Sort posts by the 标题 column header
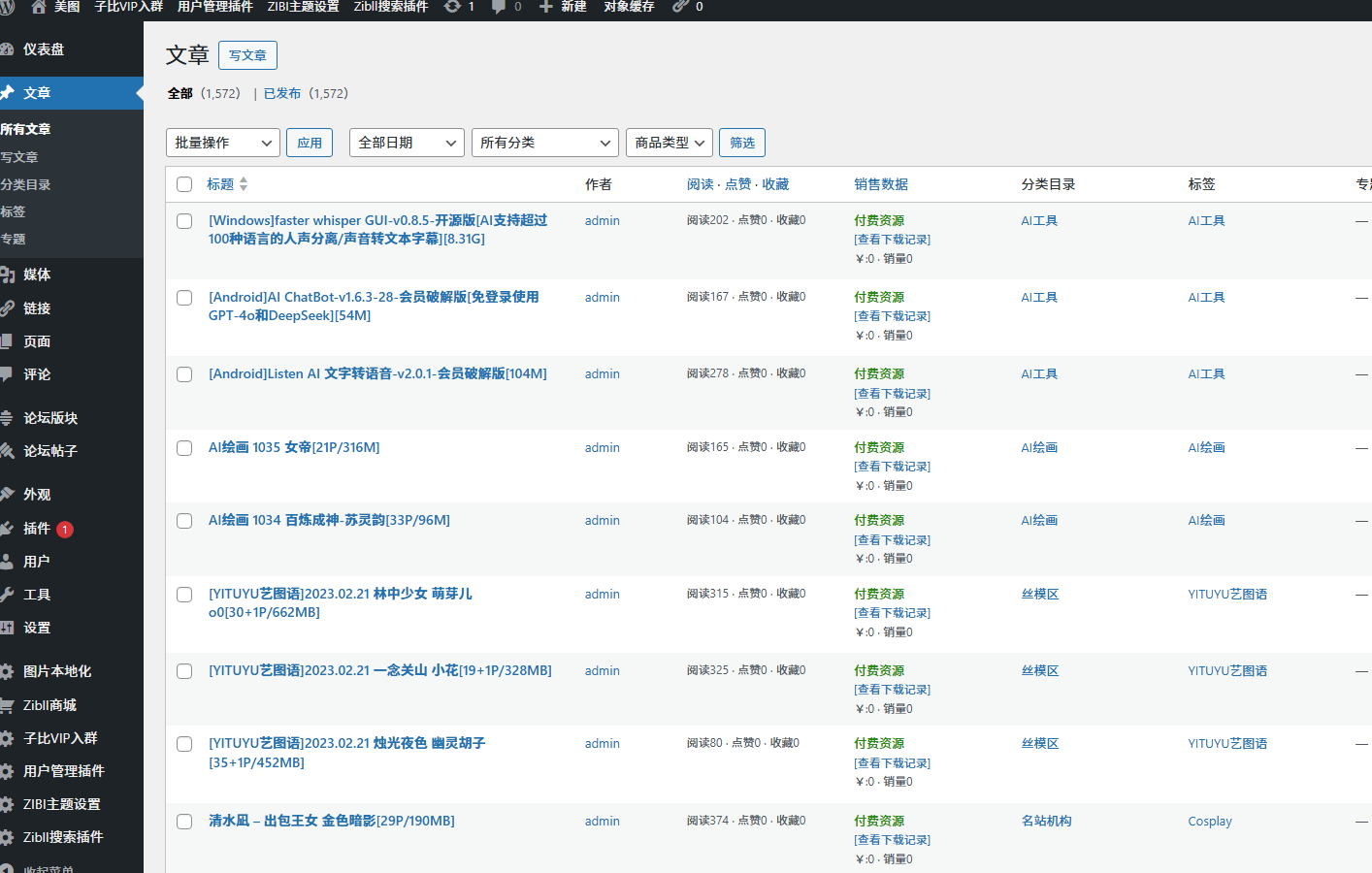 pos(220,184)
